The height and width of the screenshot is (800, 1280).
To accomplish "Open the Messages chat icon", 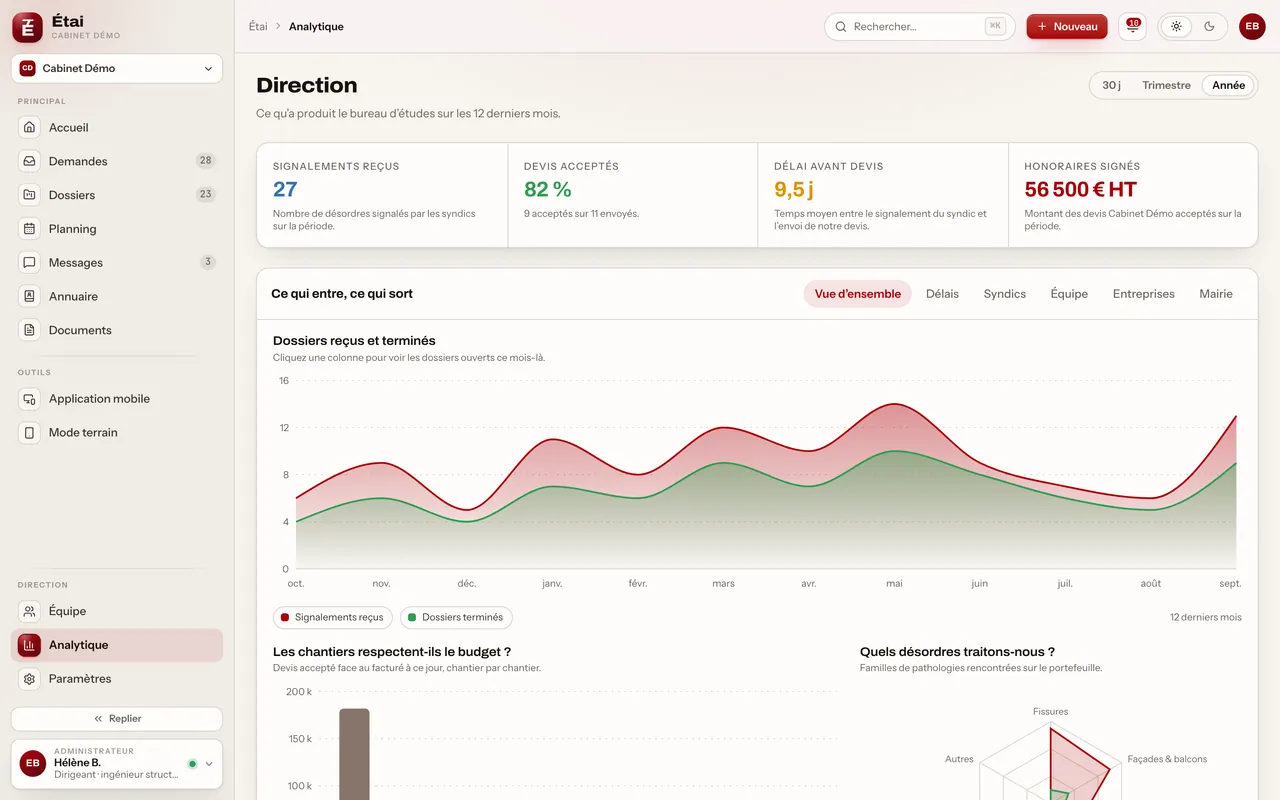I will 29,263.
